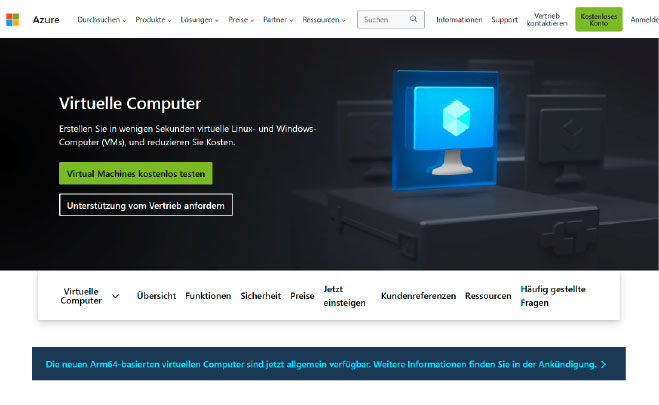Click the Virtuelle Computer label in section nav

pos(81,296)
